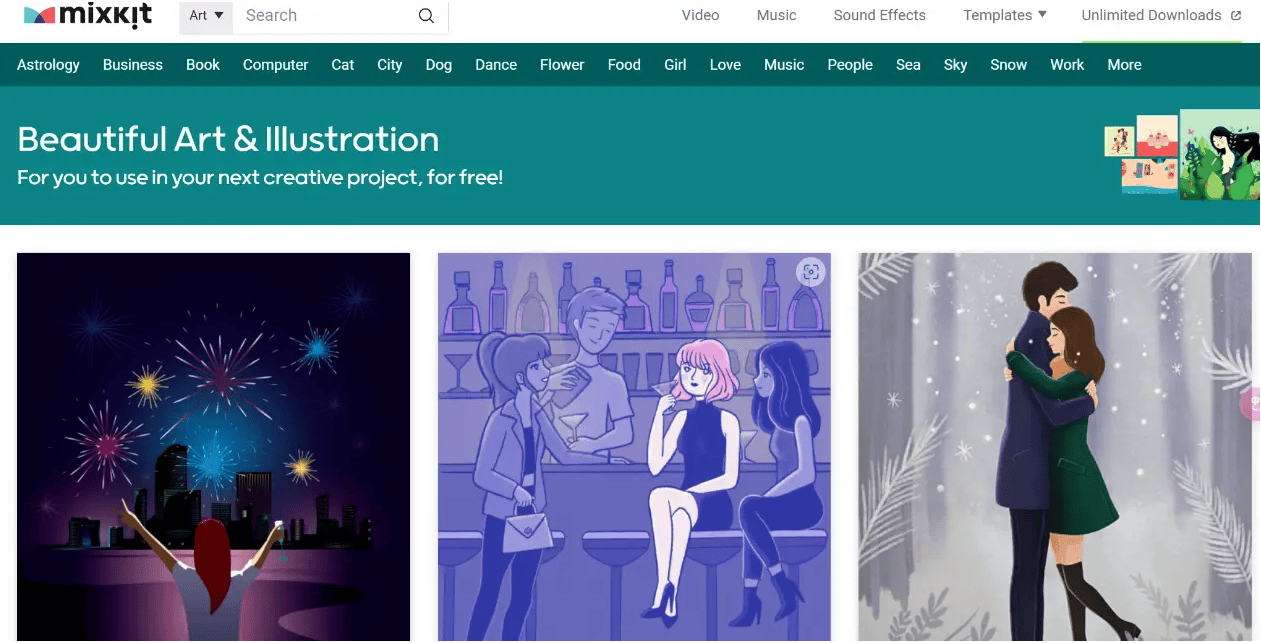The height and width of the screenshot is (643, 1261).
Task: Select the Astrology category
Action: [48, 65]
